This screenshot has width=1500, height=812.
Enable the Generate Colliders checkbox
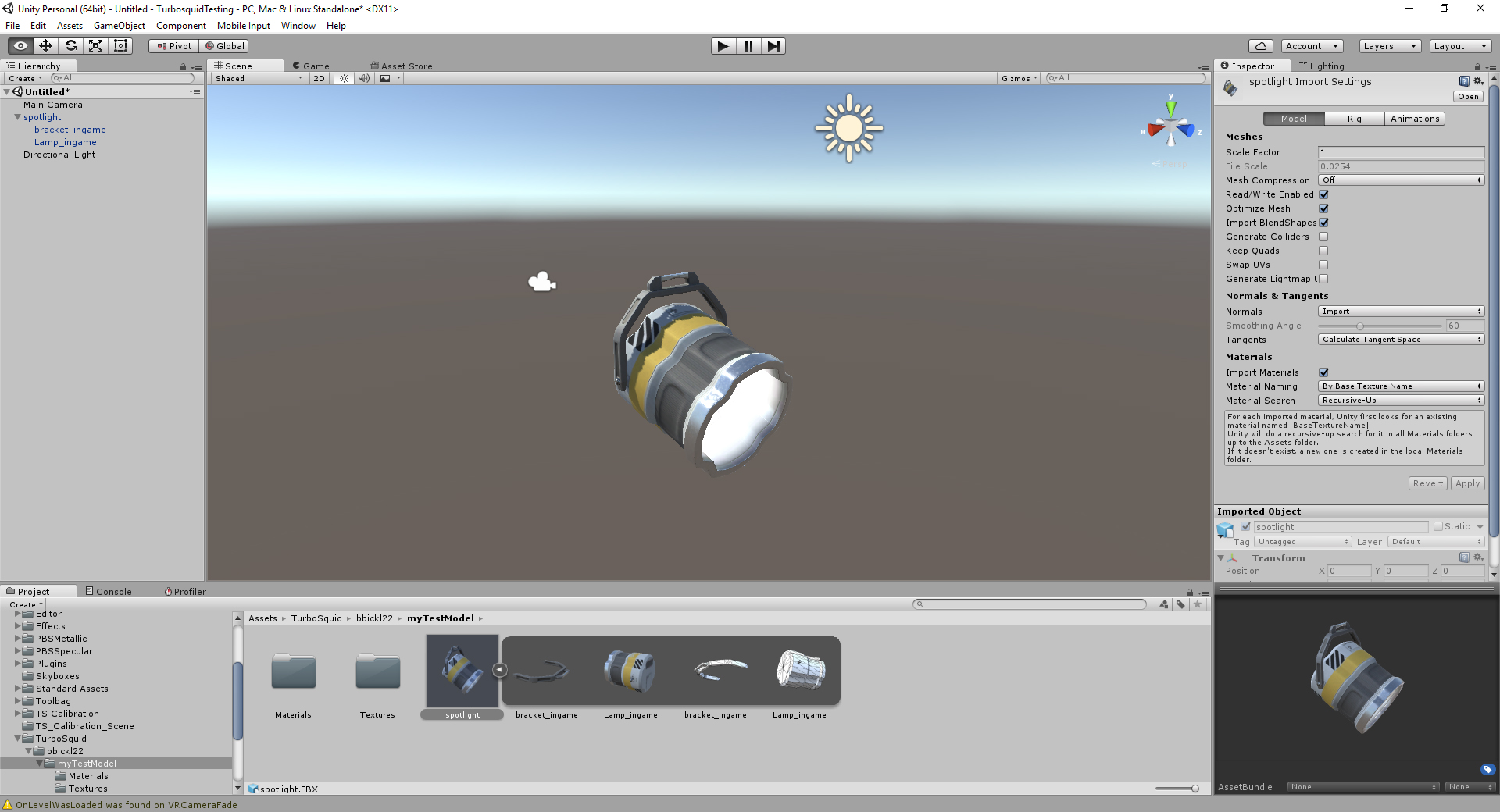tap(1324, 237)
